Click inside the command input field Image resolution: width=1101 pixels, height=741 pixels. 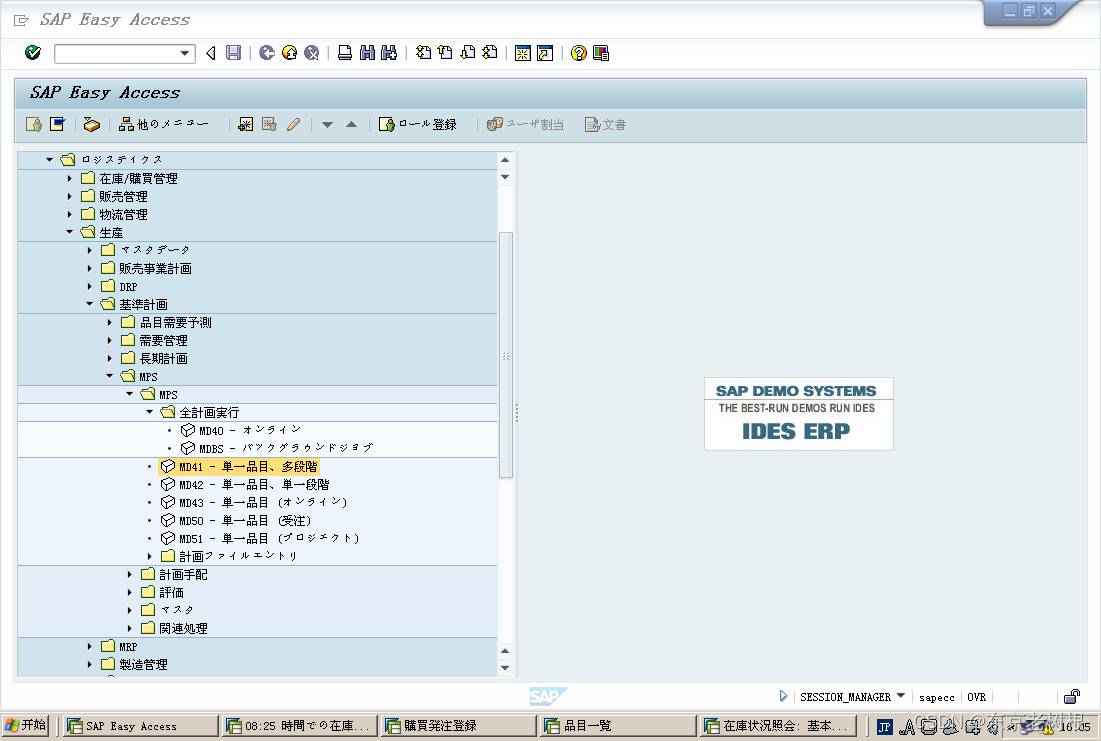tap(116, 53)
